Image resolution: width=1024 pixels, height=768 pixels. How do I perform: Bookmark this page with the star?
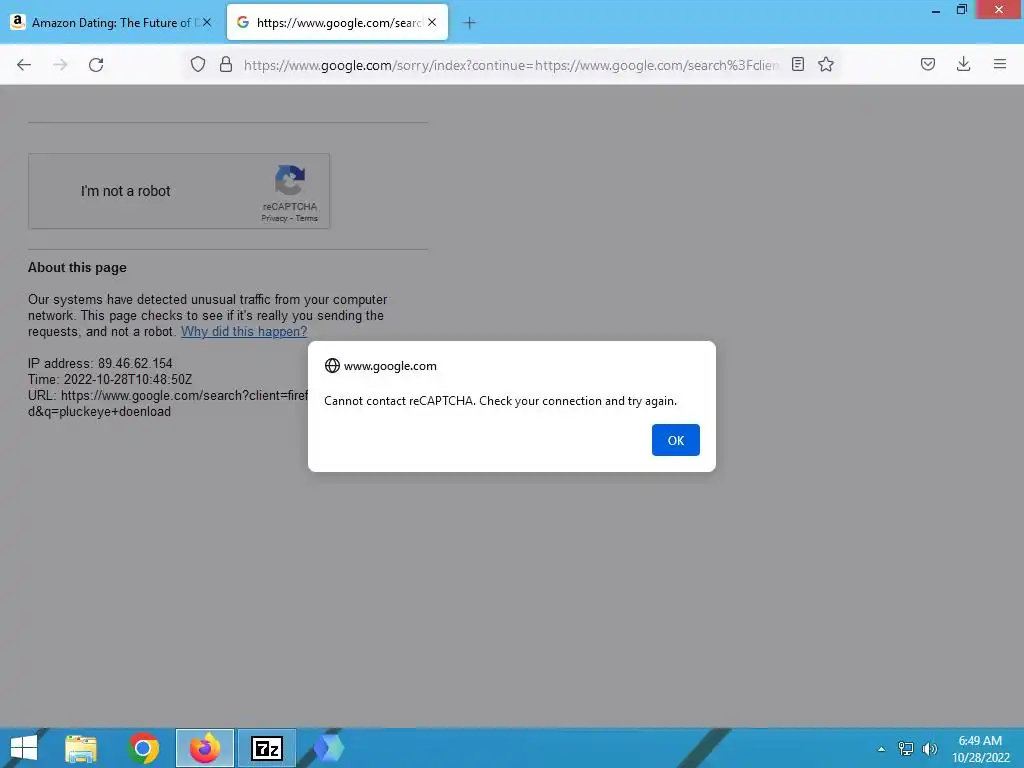[825, 64]
